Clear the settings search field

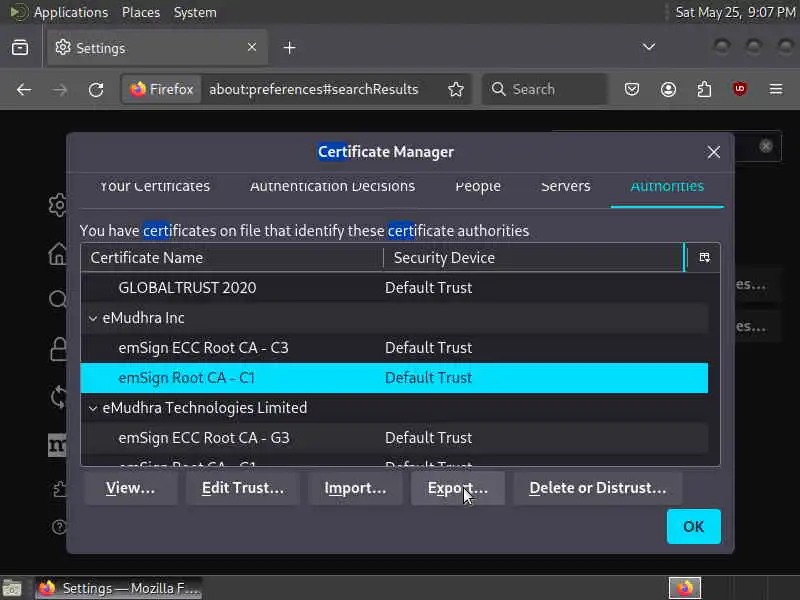(x=765, y=146)
